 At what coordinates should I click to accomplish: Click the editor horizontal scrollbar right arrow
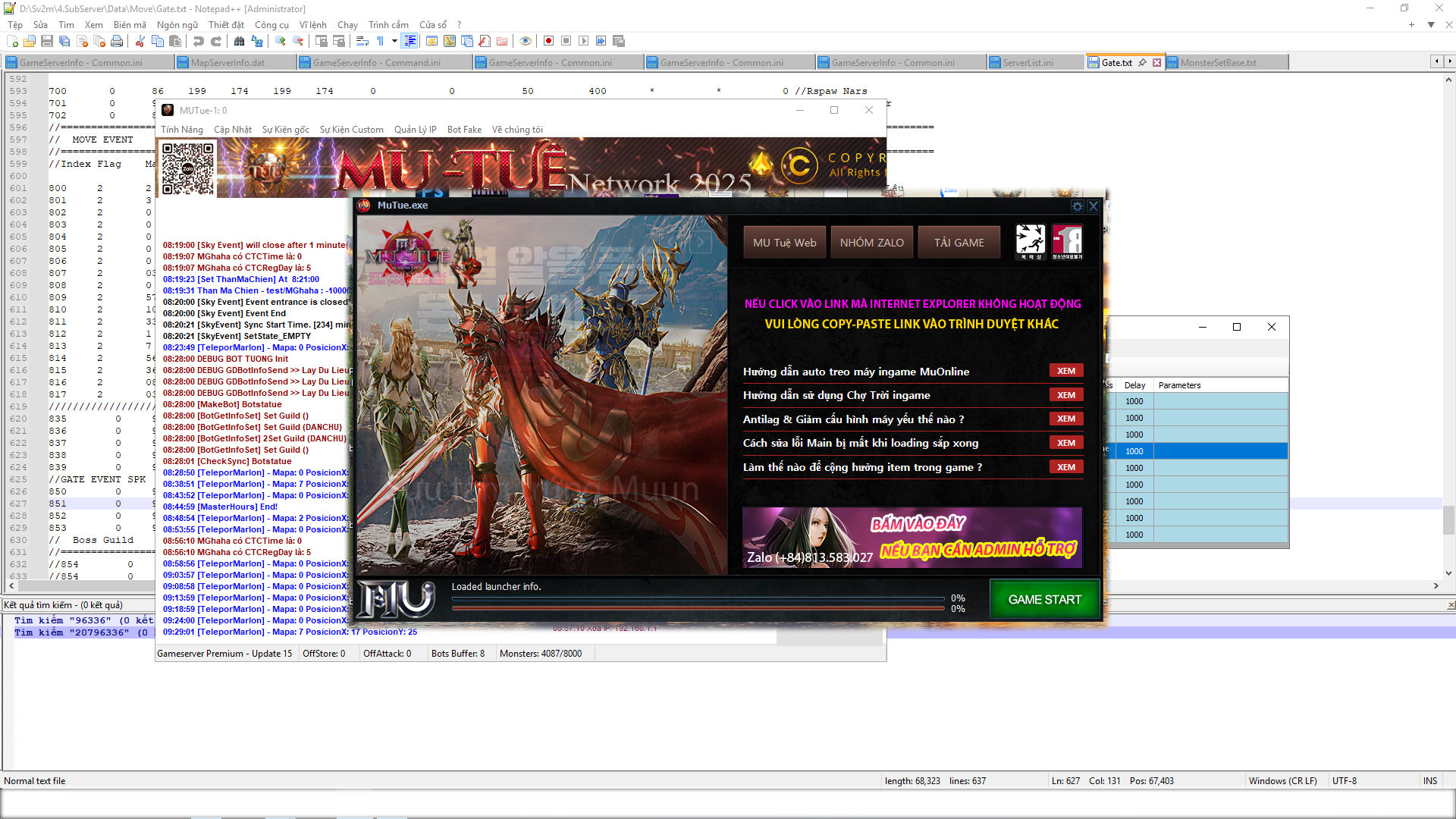point(1436,586)
